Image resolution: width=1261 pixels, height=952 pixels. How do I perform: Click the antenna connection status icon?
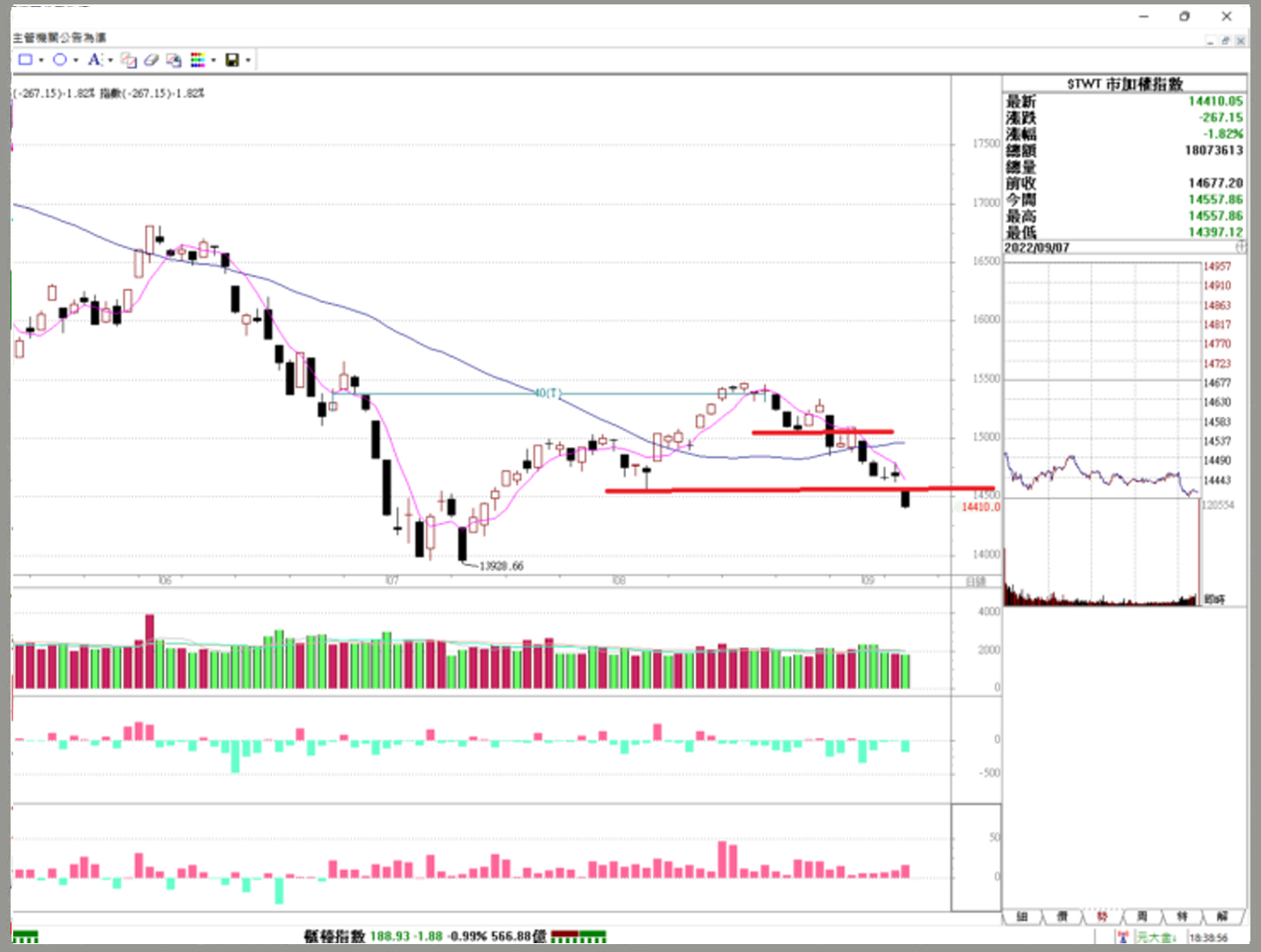click(x=1123, y=937)
